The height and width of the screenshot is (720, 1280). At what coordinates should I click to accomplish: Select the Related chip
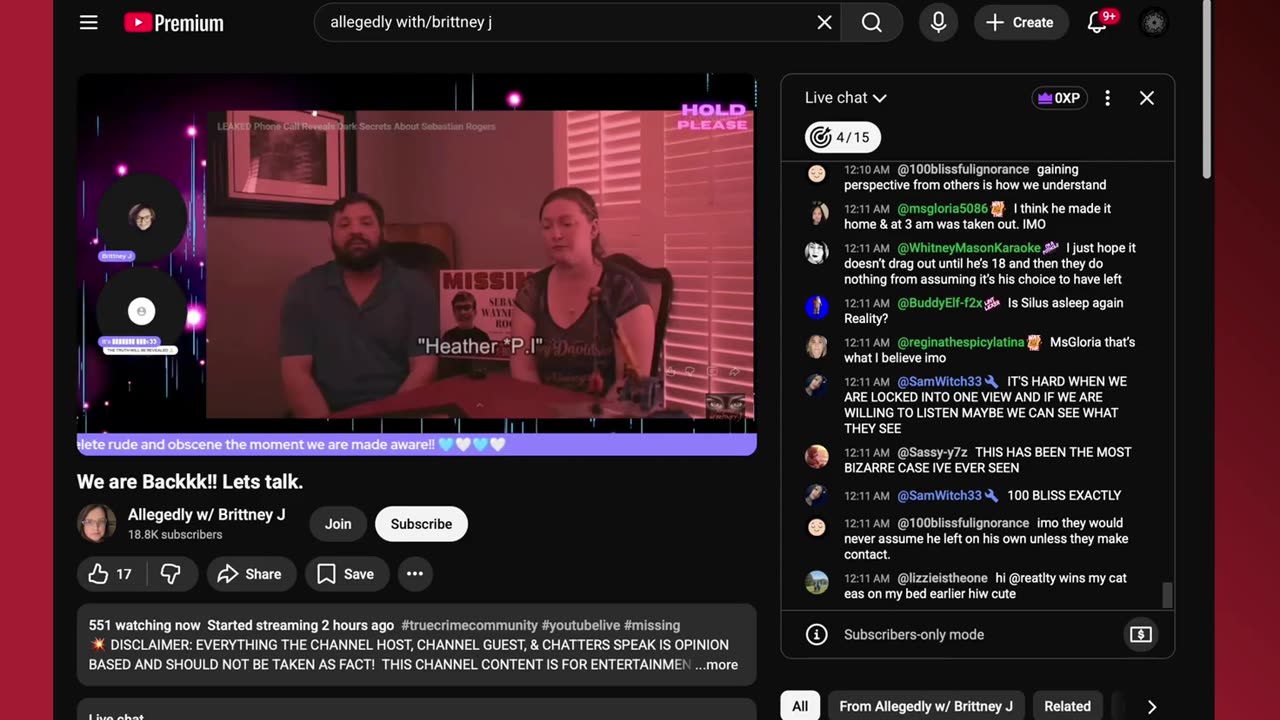point(1067,706)
